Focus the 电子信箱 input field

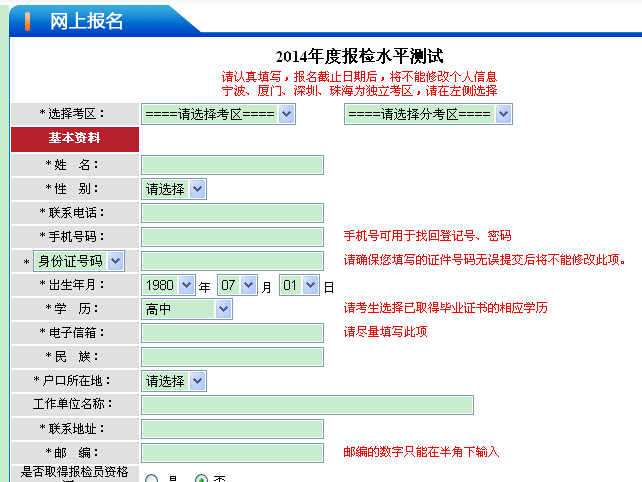(x=232, y=333)
